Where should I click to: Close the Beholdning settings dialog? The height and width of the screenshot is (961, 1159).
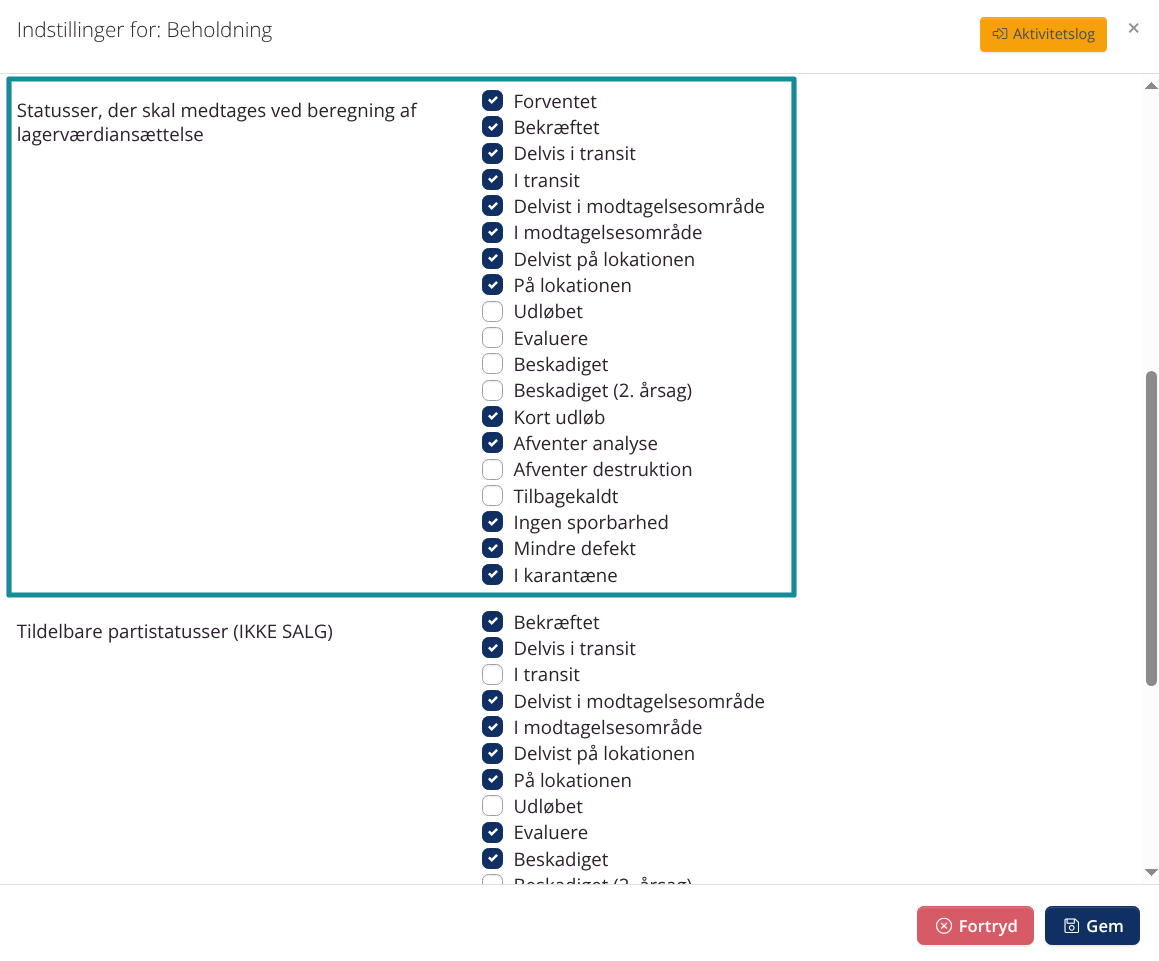[x=1133, y=28]
